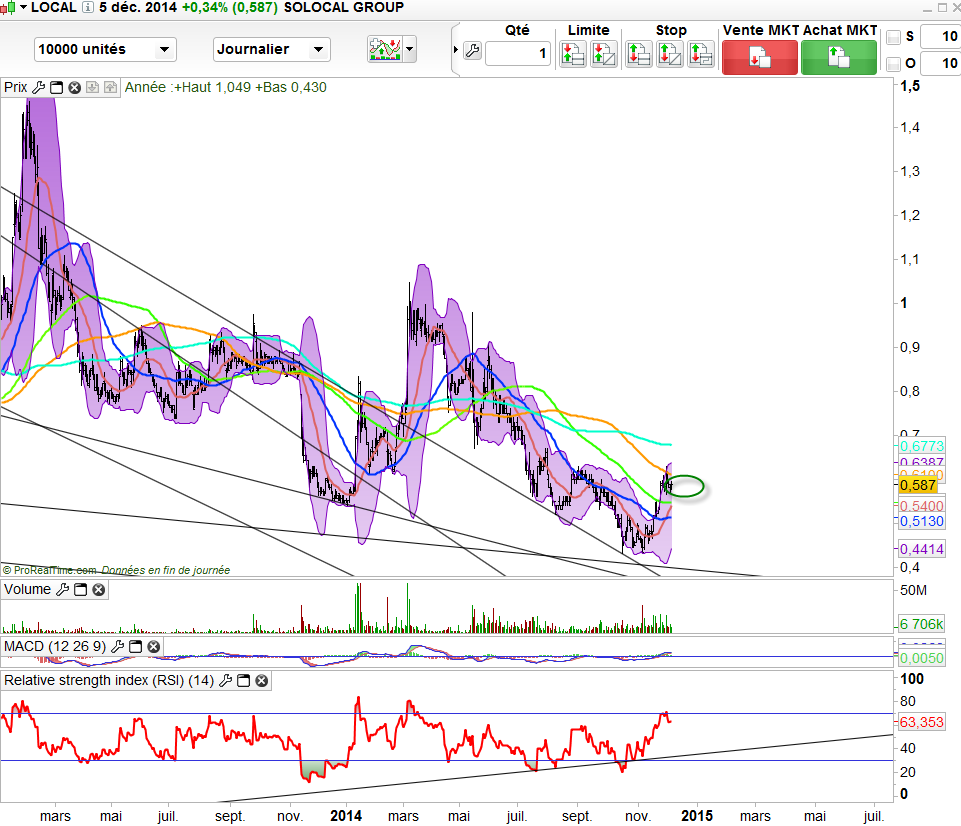Click the SOLOCAL GROUP title text
The image size is (961, 826).
click(344, 7)
